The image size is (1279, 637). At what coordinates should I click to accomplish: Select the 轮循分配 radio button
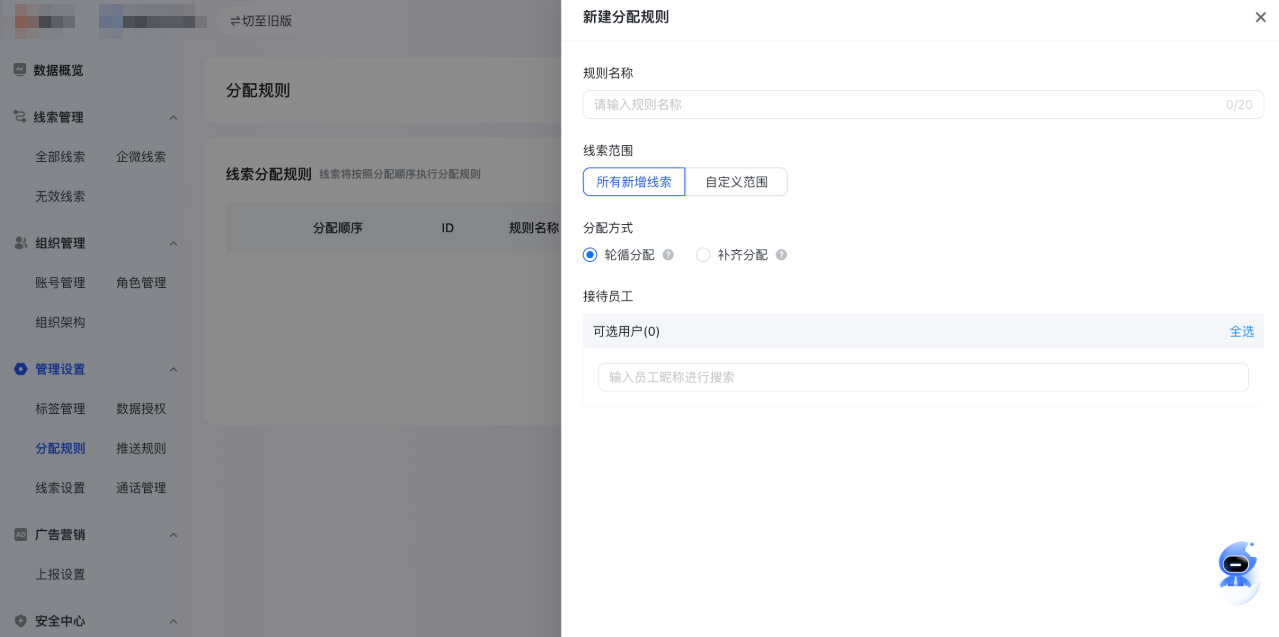[x=590, y=255]
